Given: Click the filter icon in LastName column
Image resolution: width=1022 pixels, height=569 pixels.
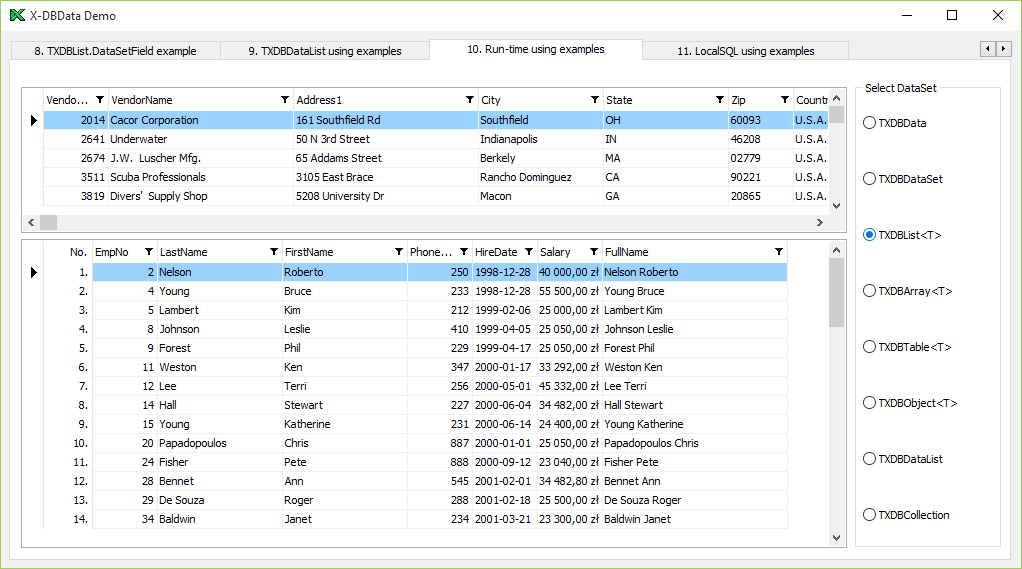Looking at the screenshot, I should (x=274, y=252).
